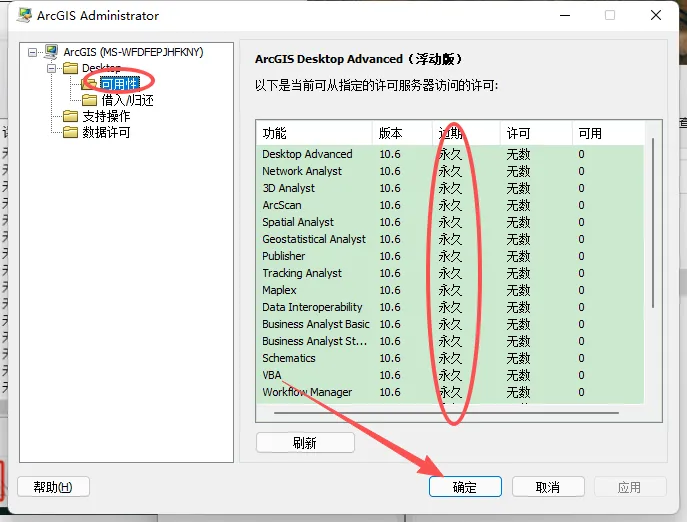Select the Geostatistical Analyst row
The height and width of the screenshot is (522, 687).
450,239
